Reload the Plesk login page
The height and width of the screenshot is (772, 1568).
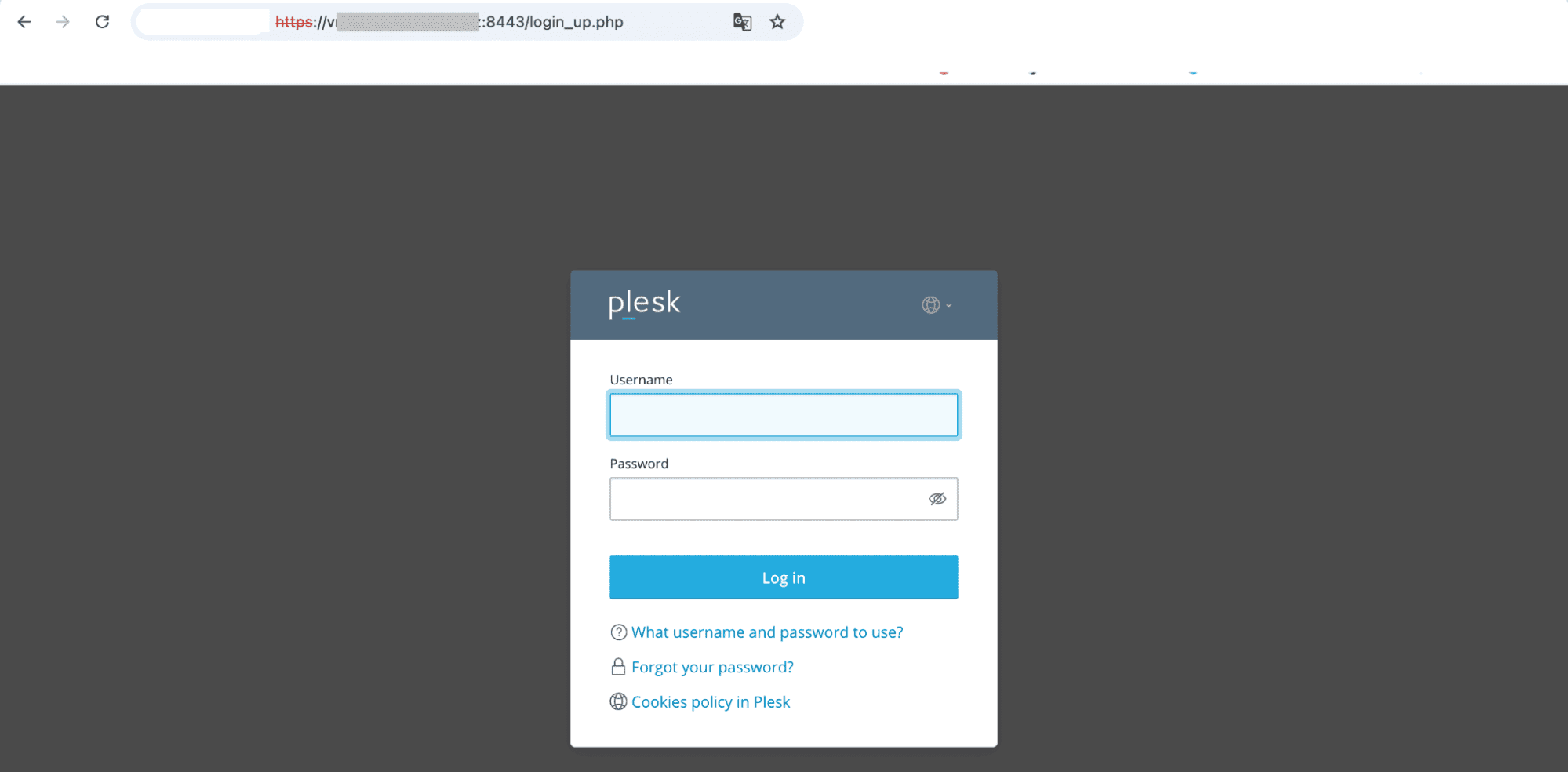[102, 22]
